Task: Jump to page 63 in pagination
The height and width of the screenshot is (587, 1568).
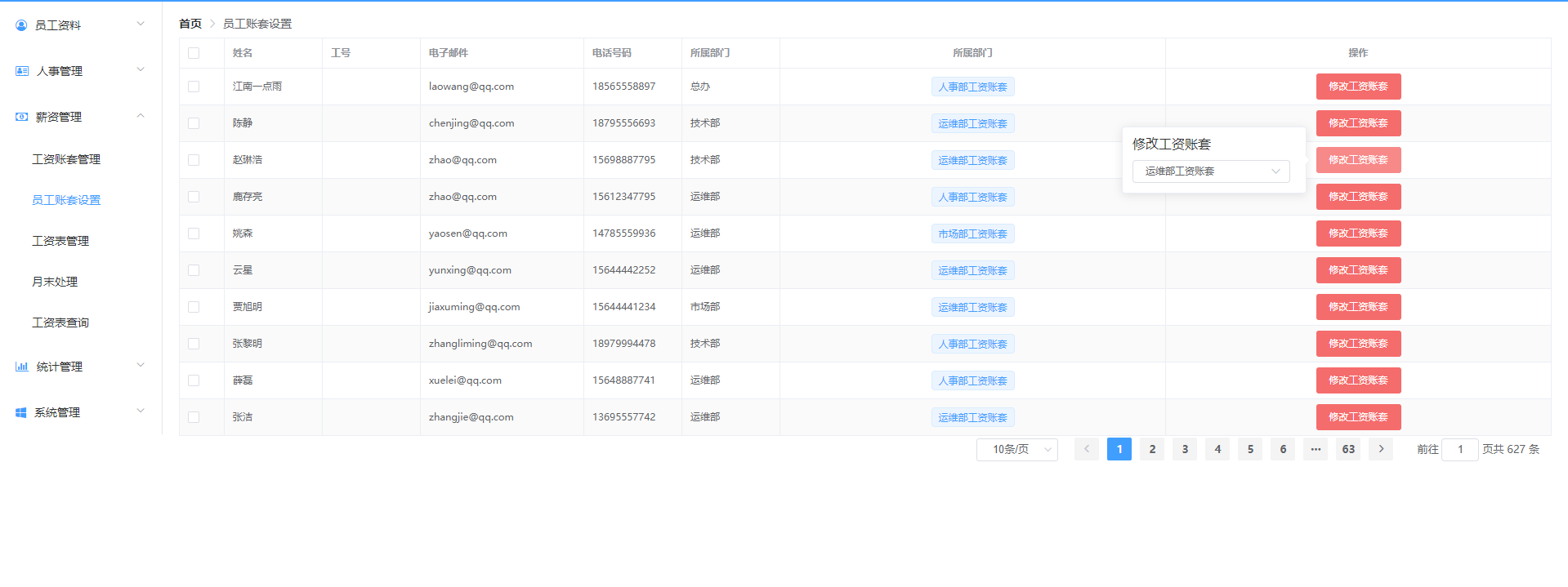Action: (1348, 449)
